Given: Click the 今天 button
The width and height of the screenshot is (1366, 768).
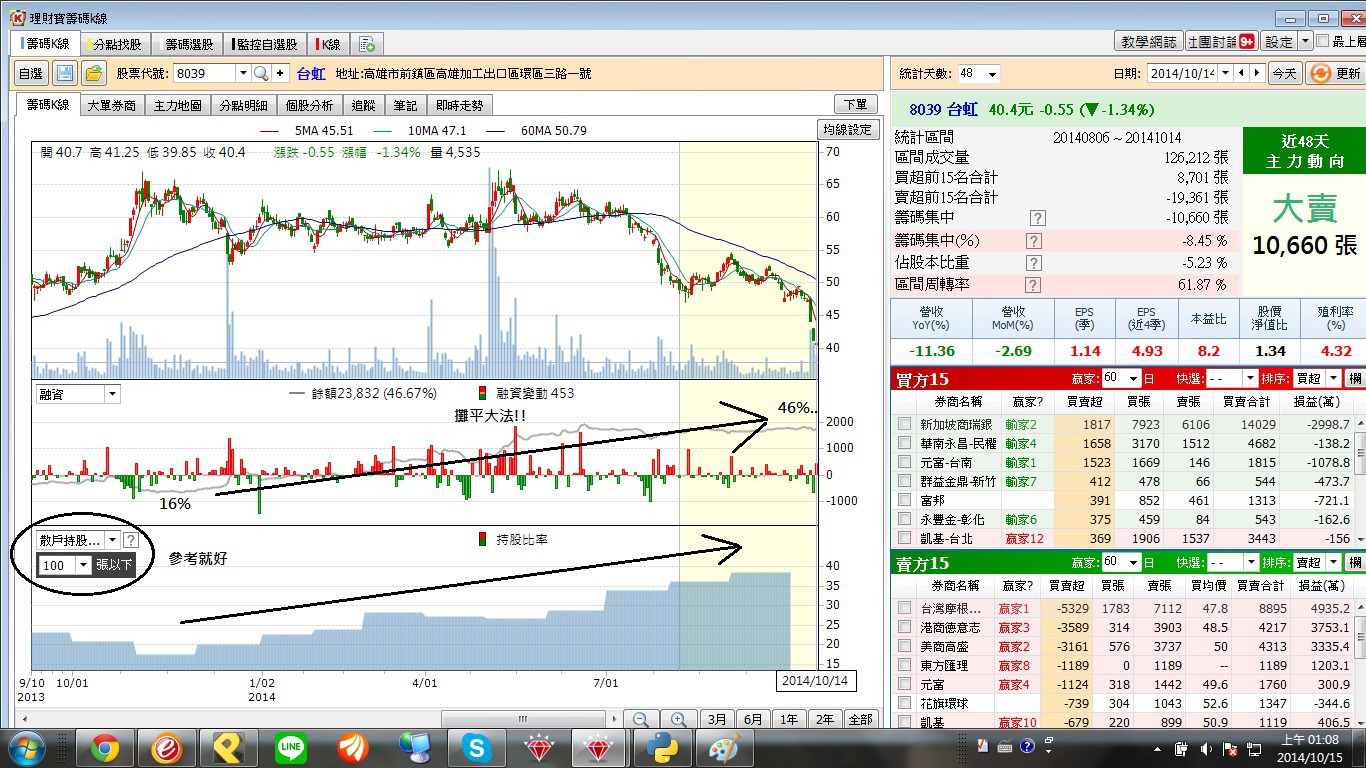Looking at the screenshot, I should 1284,73.
